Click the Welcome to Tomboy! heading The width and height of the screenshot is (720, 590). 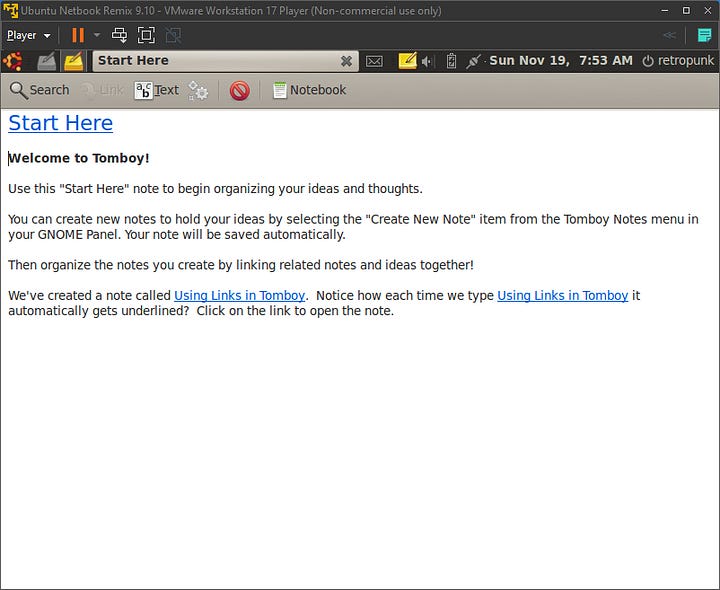(79, 158)
